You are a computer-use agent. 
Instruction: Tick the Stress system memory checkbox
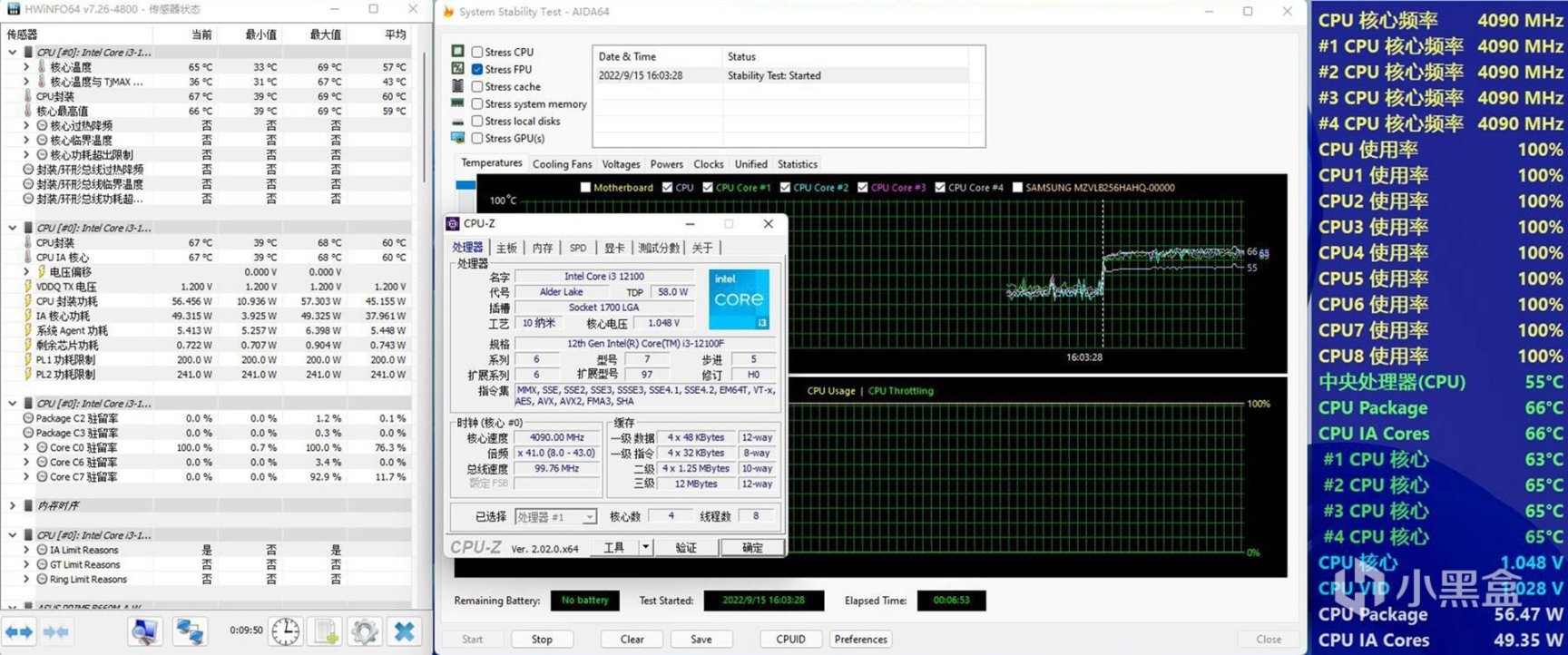click(477, 103)
